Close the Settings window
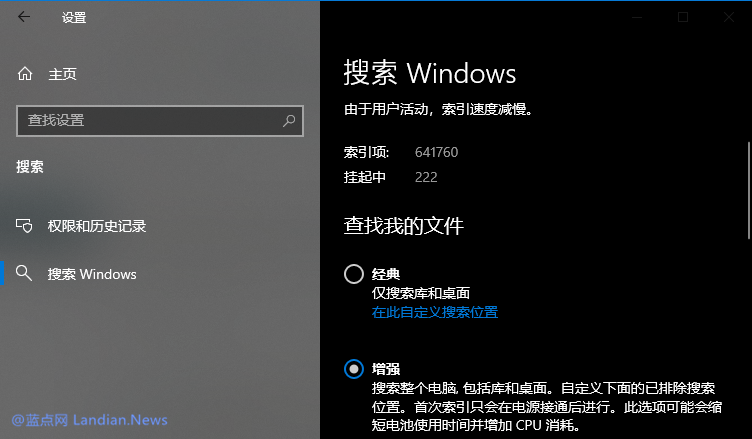 pyautogui.click(x=729, y=17)
